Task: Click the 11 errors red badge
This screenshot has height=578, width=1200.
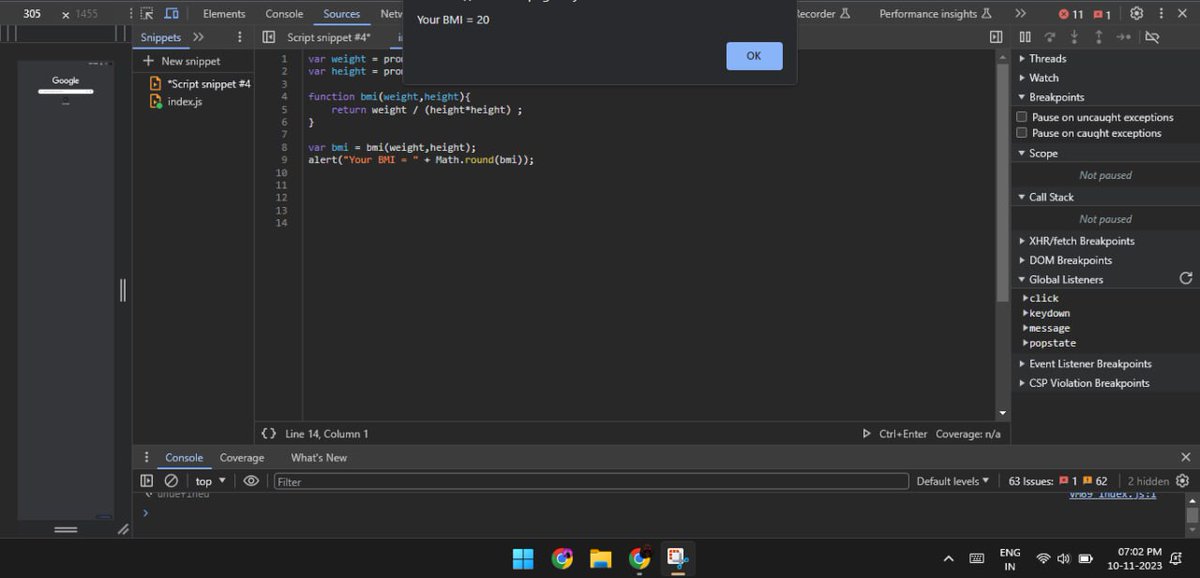Action: [1071, 14]
